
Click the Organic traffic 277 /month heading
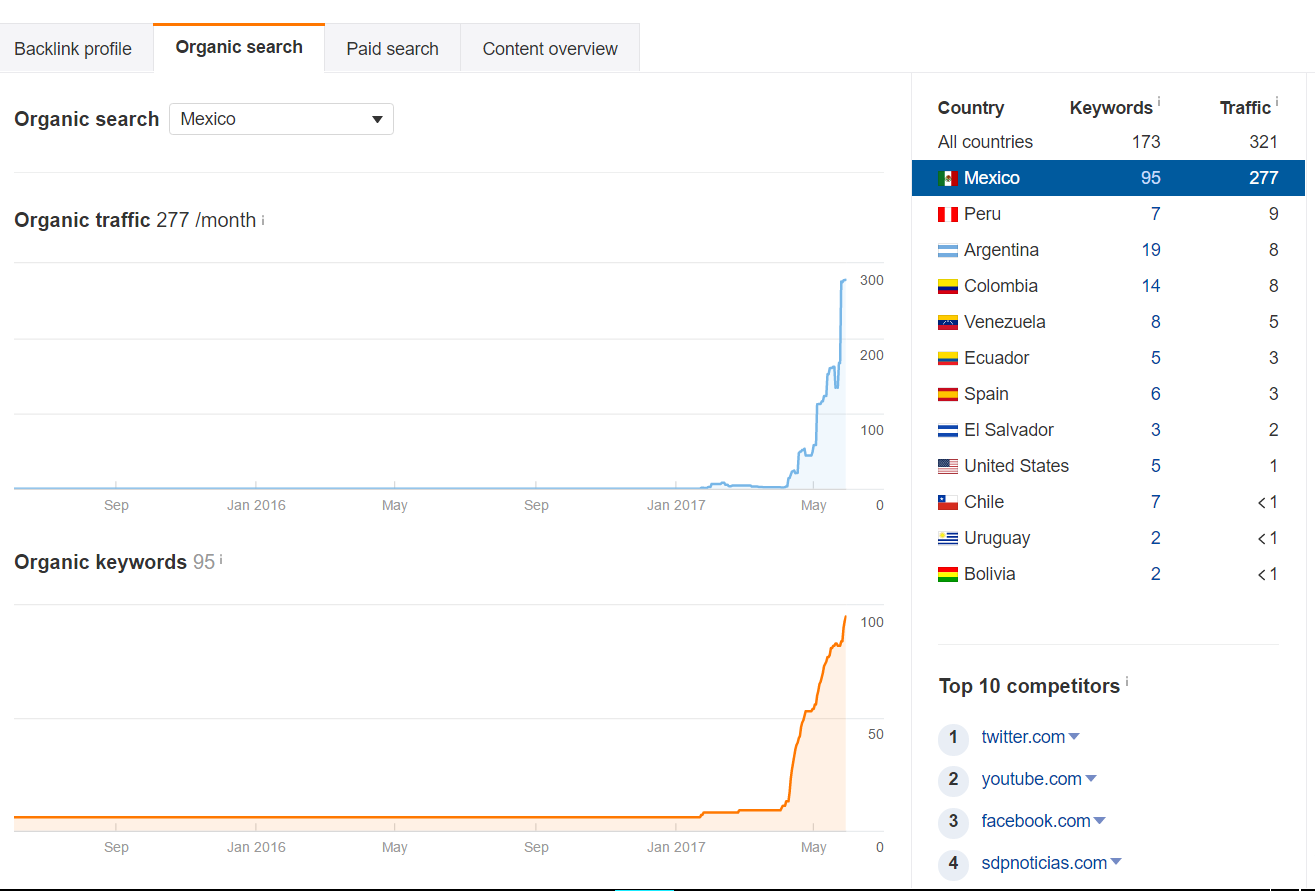point(135,221)
